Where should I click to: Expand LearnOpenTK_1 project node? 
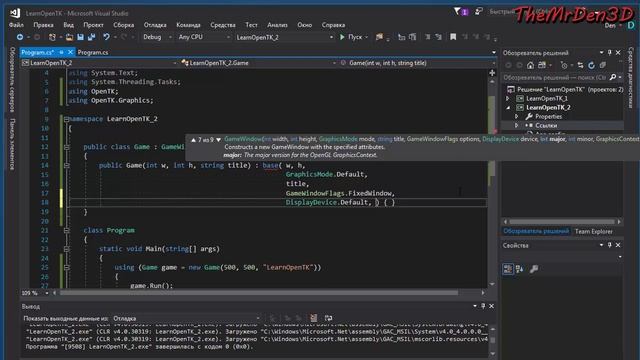coord(508,98)
